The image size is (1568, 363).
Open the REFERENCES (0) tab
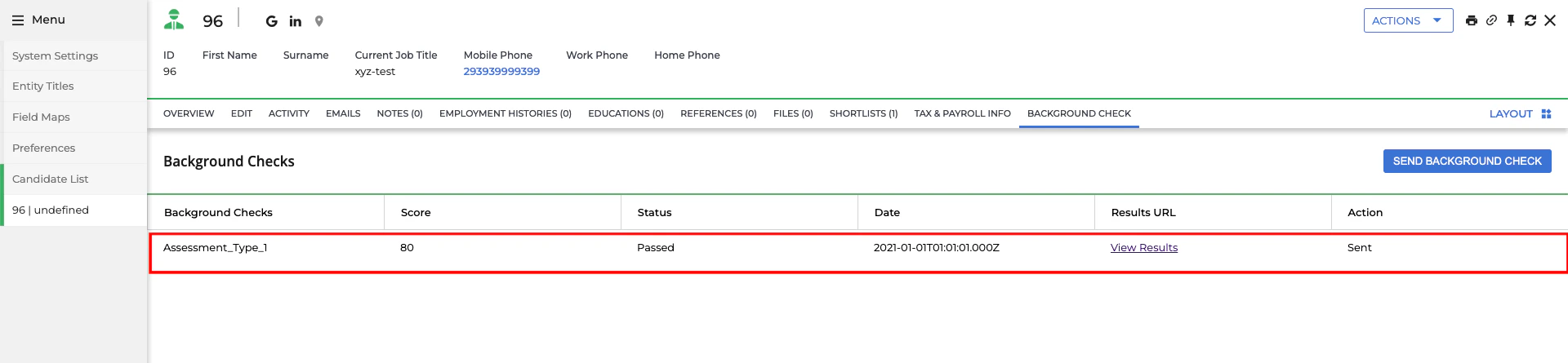click(x=719, y=113)
